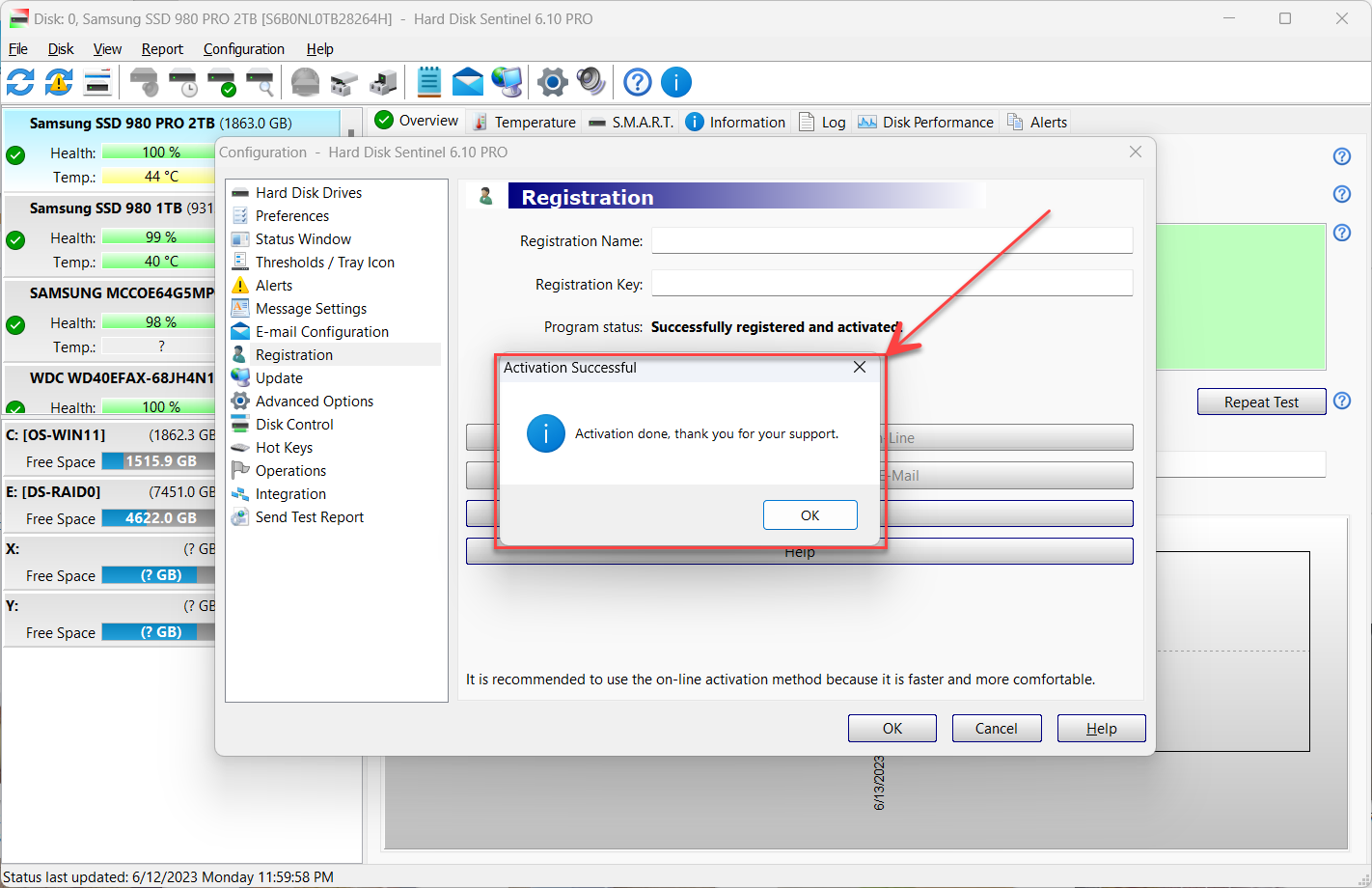Cancel the Configuration dialog
The height and width of the screenshot is (888, 1372).
pos(997,729)
